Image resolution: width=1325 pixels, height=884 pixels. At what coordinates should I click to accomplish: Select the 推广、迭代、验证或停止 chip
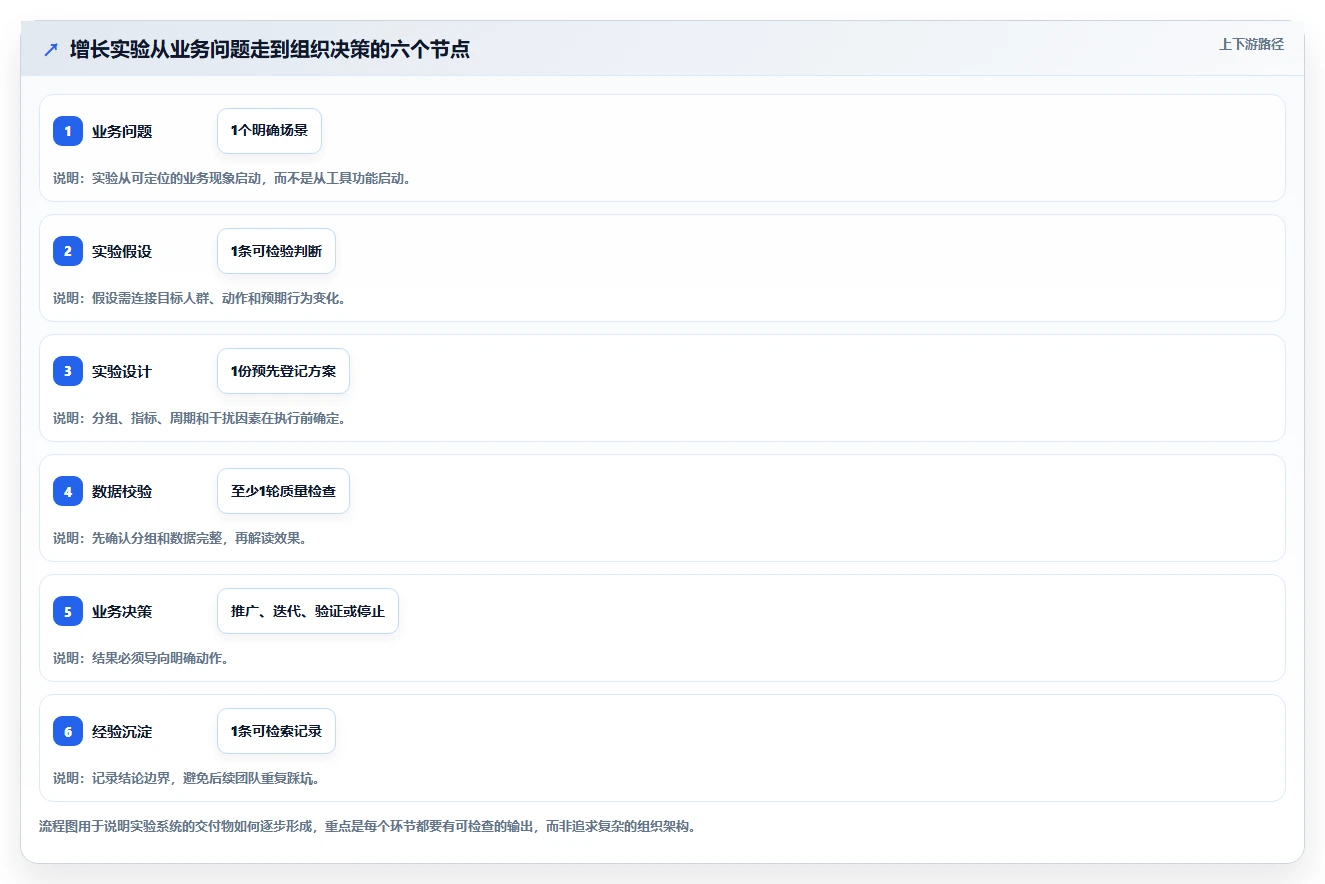click(x=308, y=611)
